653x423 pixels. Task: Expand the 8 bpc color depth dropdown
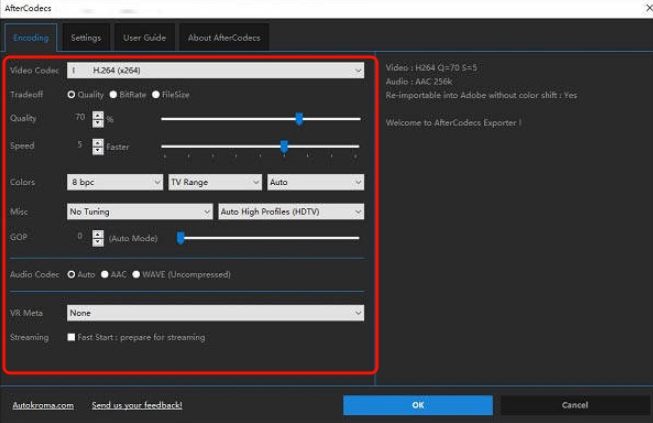(114, 183)
